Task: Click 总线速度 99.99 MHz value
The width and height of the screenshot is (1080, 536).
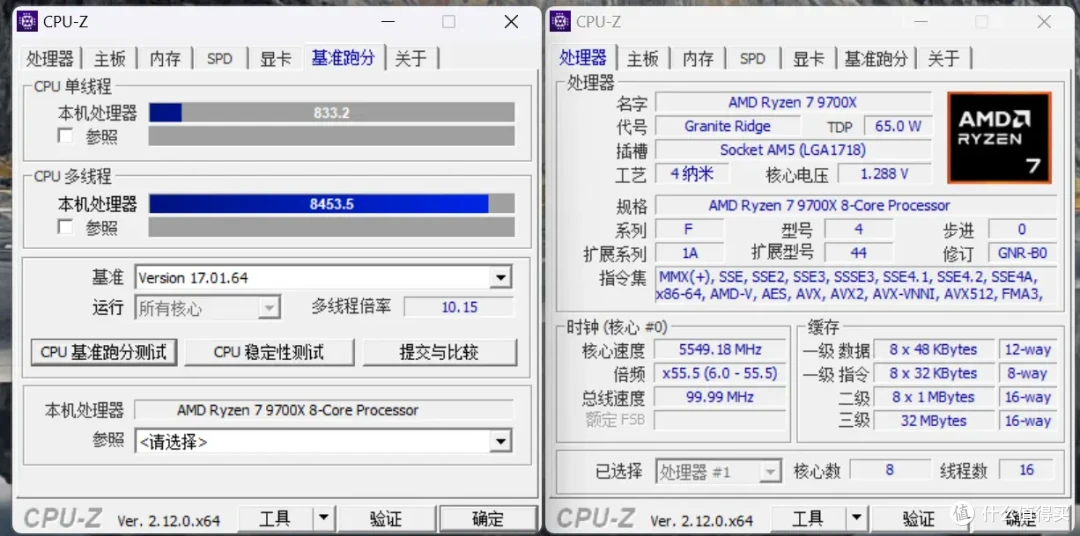Action: point(719,397)
